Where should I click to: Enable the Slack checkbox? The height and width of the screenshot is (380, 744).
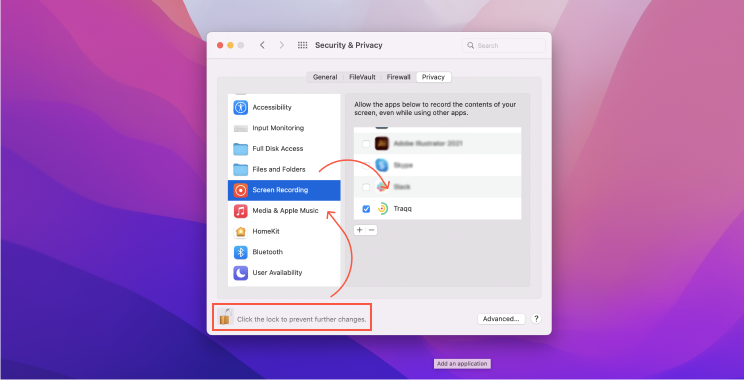click(366, 187)
